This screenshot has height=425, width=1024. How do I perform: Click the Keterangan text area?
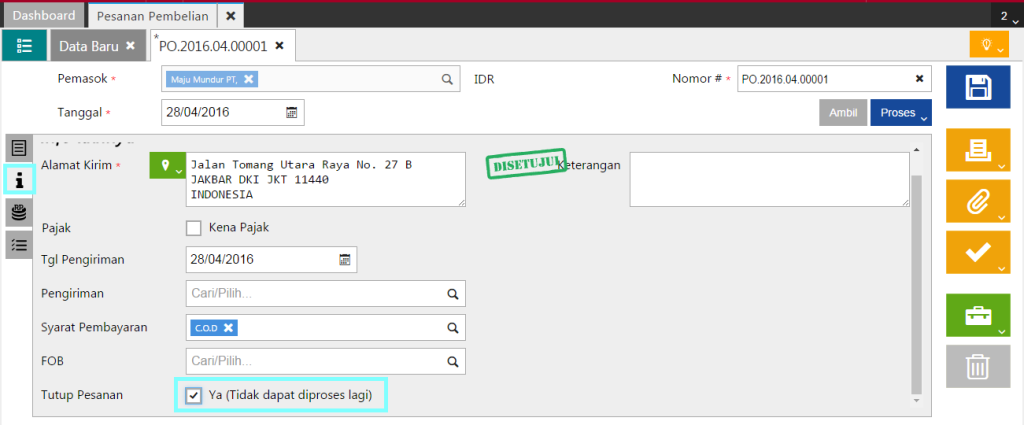click(x=768, y=179)
